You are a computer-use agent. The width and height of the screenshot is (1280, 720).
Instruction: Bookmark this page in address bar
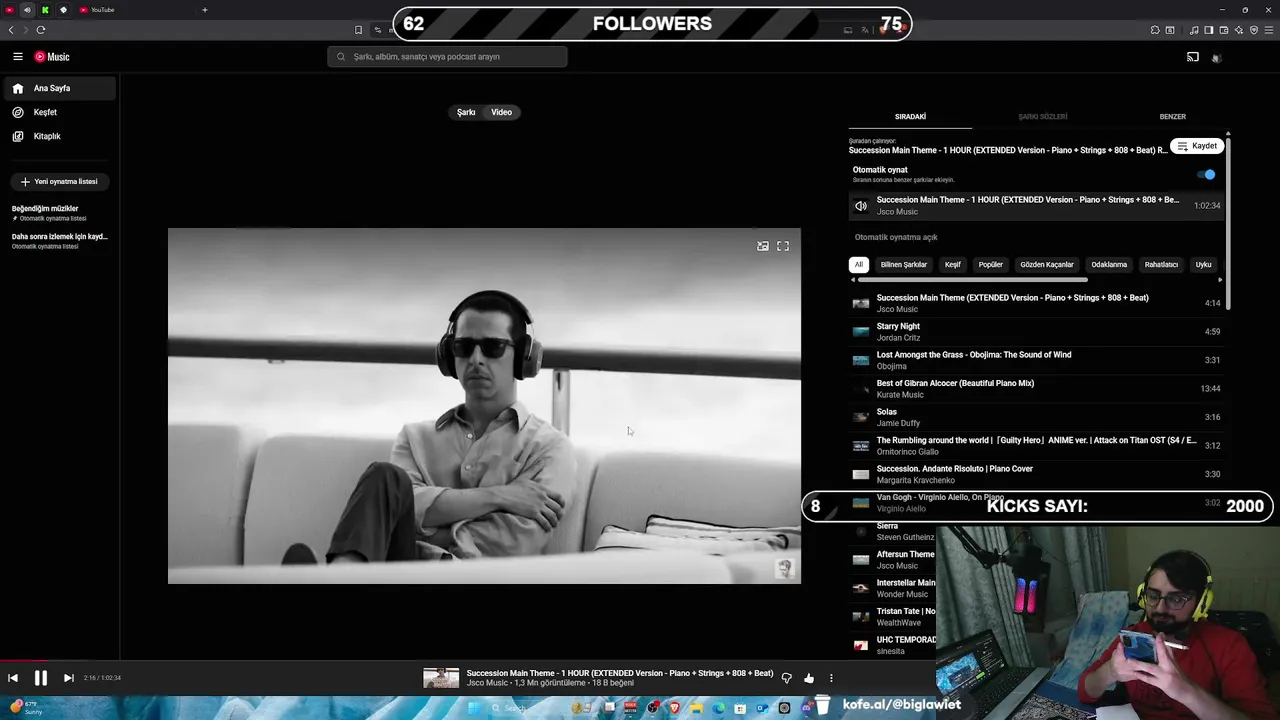358,30
